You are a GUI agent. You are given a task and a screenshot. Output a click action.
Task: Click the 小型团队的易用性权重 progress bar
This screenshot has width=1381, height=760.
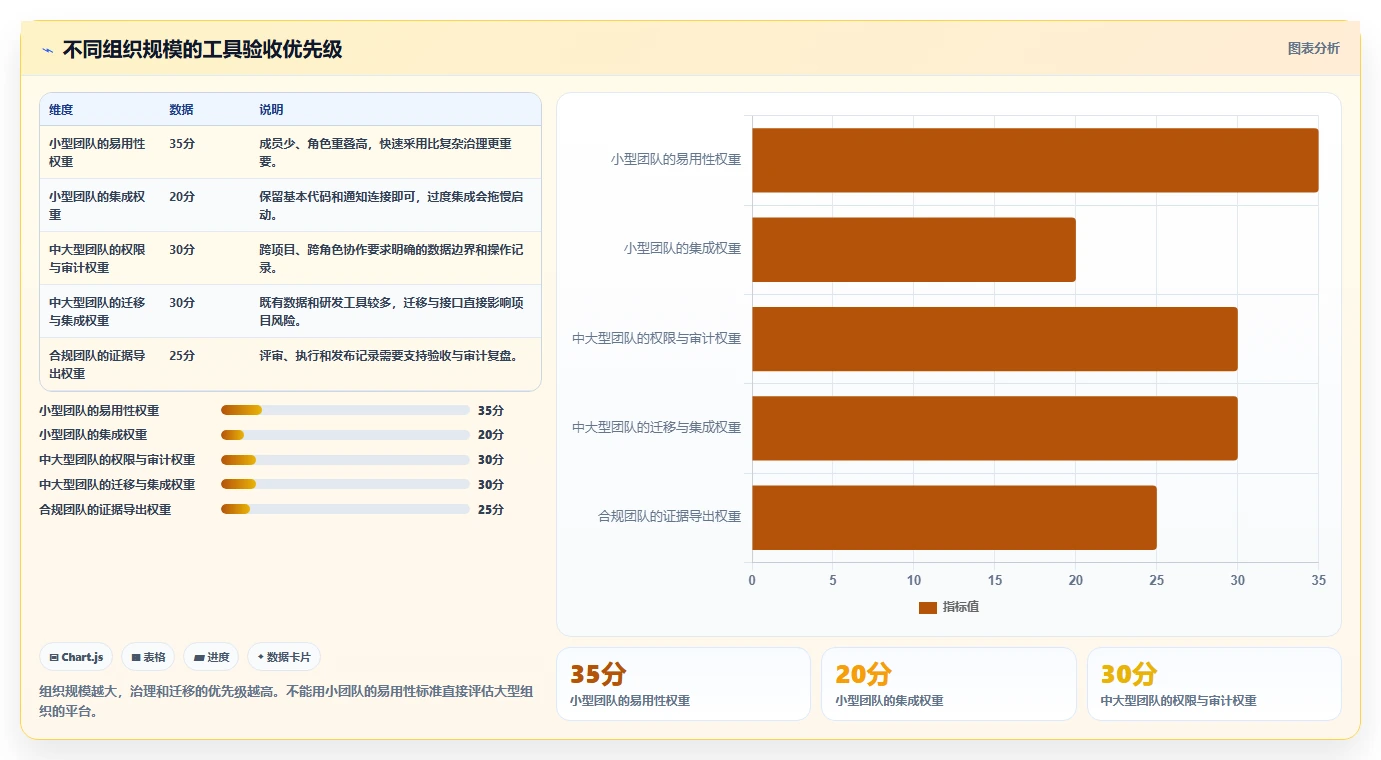tap(345, 410)
